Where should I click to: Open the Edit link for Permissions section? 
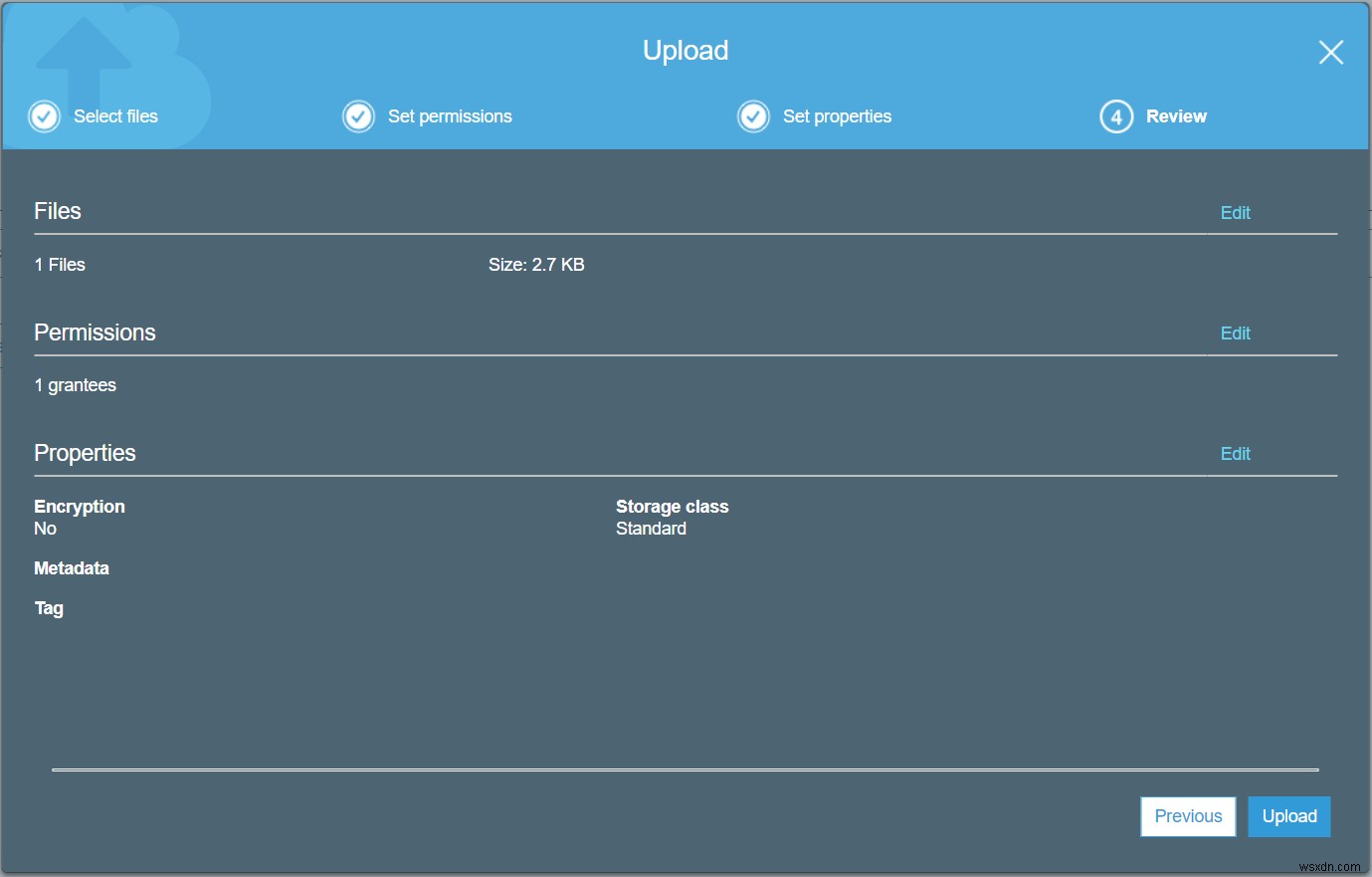click(1235, 332)
